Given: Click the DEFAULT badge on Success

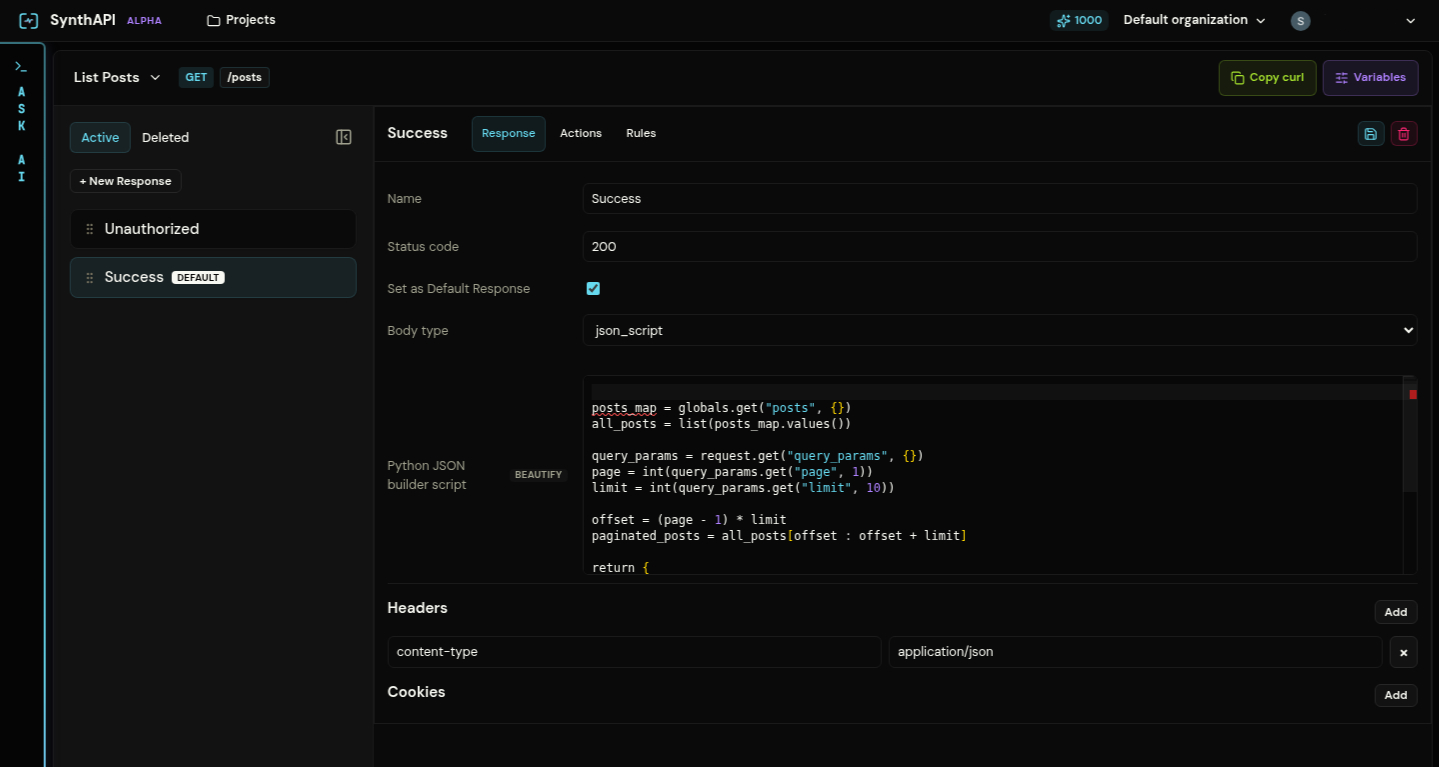Looking at the screenshot, I should 198,277.
